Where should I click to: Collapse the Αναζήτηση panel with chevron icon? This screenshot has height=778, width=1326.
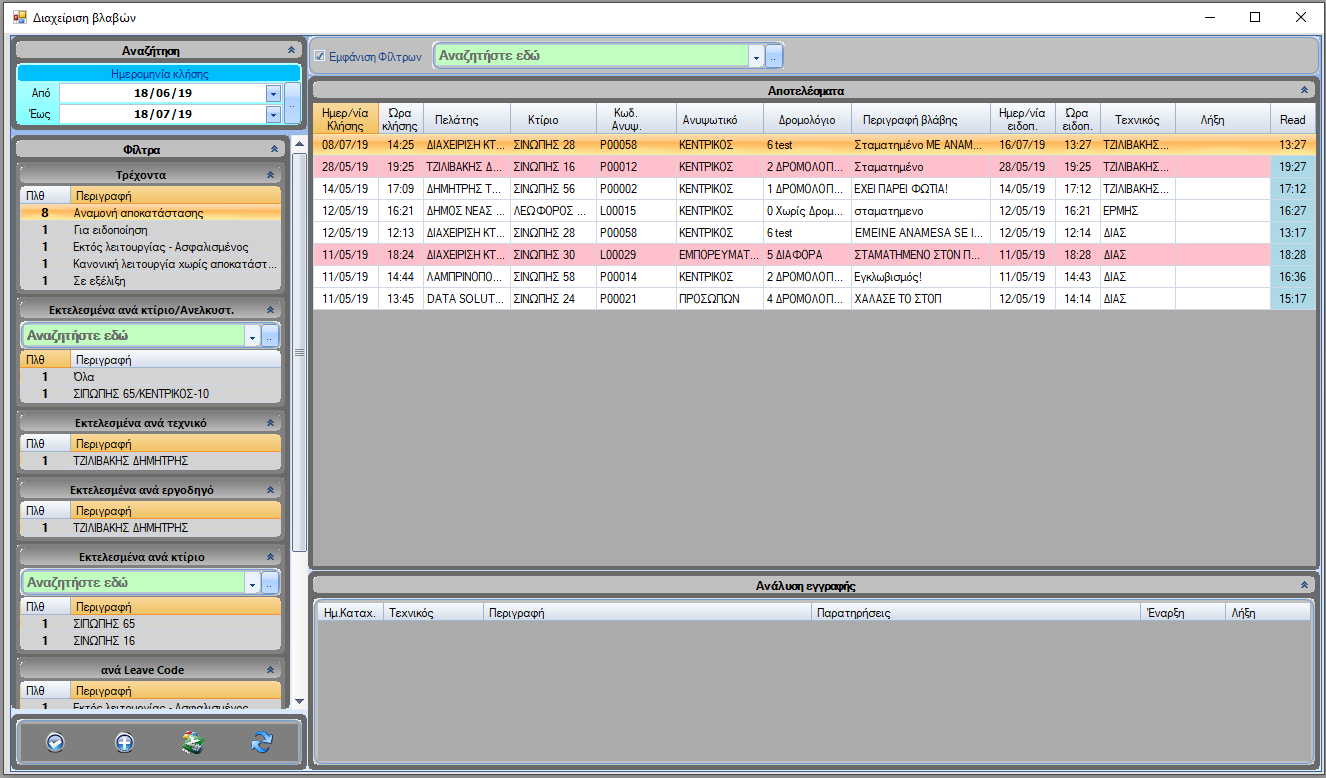(291, 50)
